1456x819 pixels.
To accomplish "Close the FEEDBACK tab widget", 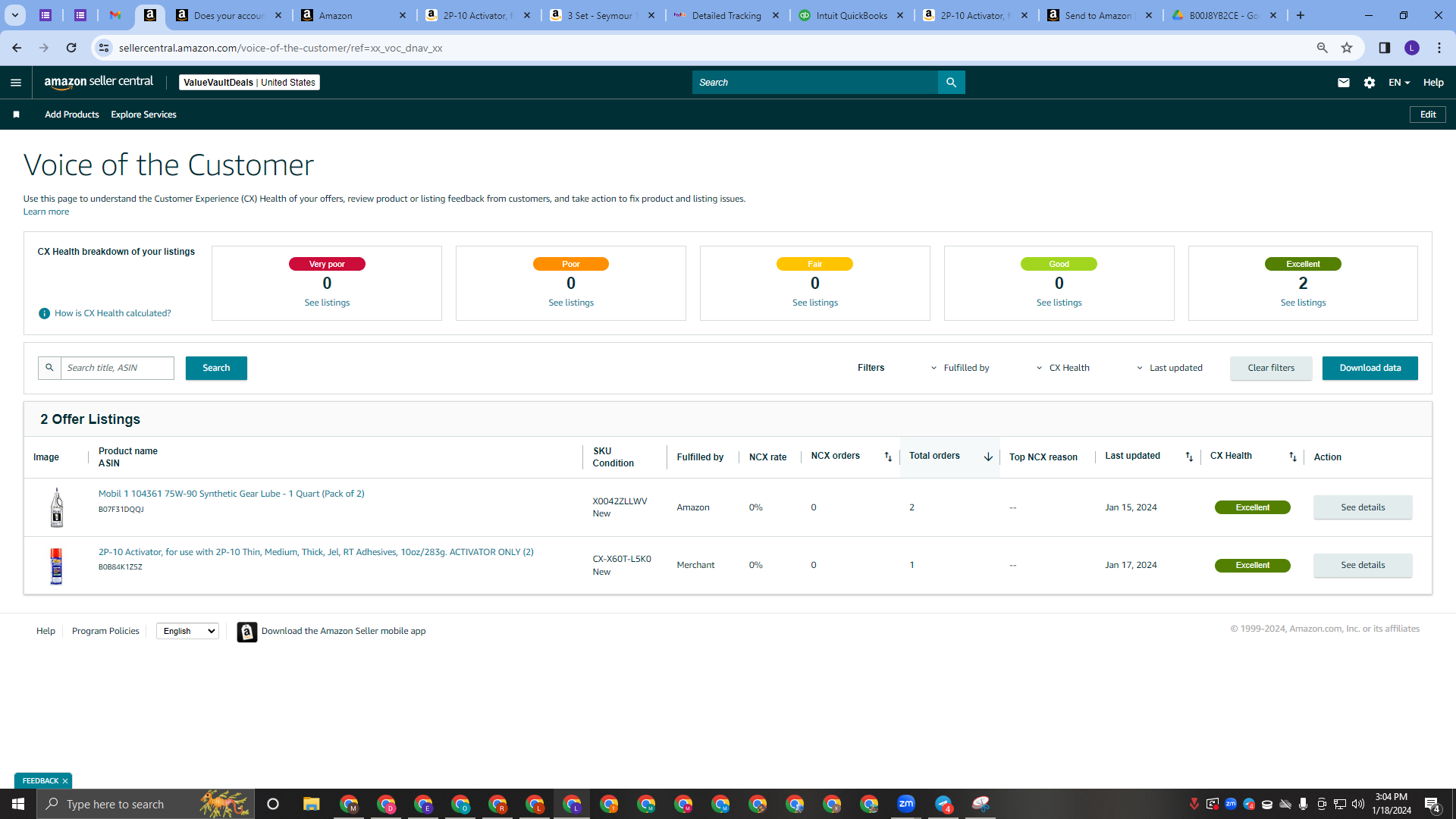I will [x=65, y=781].
